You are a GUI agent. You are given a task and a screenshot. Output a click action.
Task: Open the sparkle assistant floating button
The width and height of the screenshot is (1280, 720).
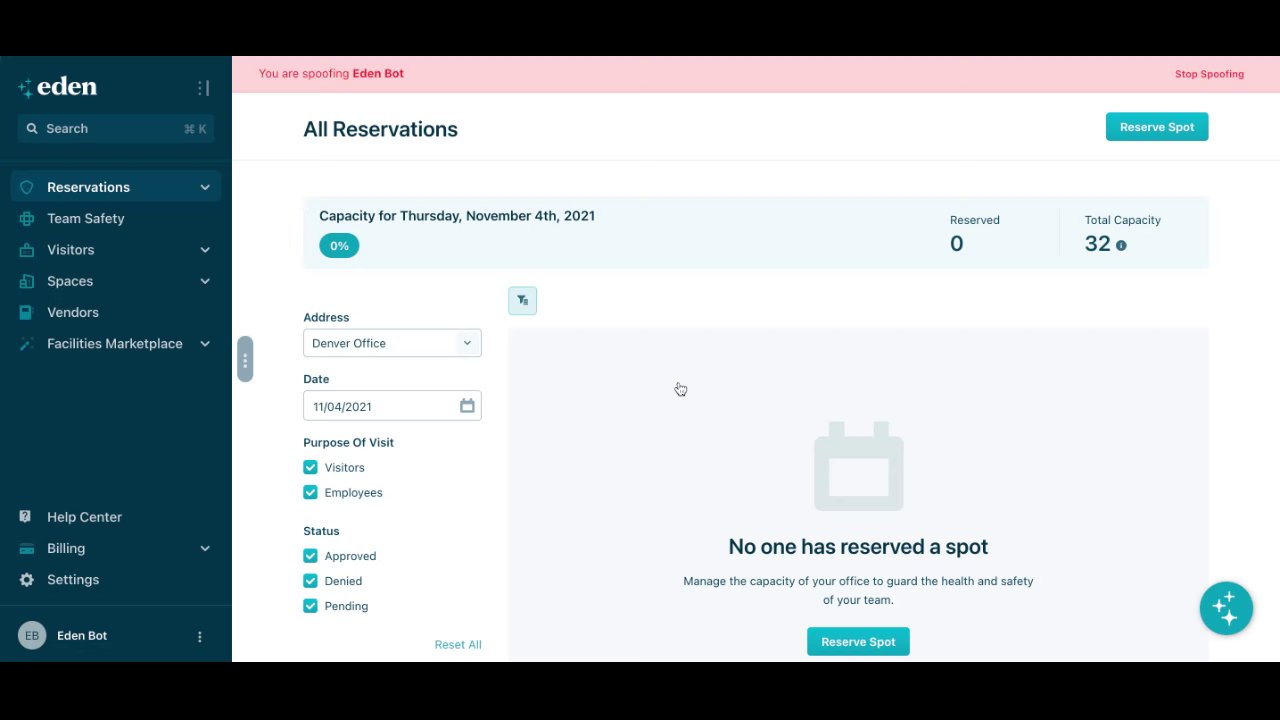(1226, 608)
